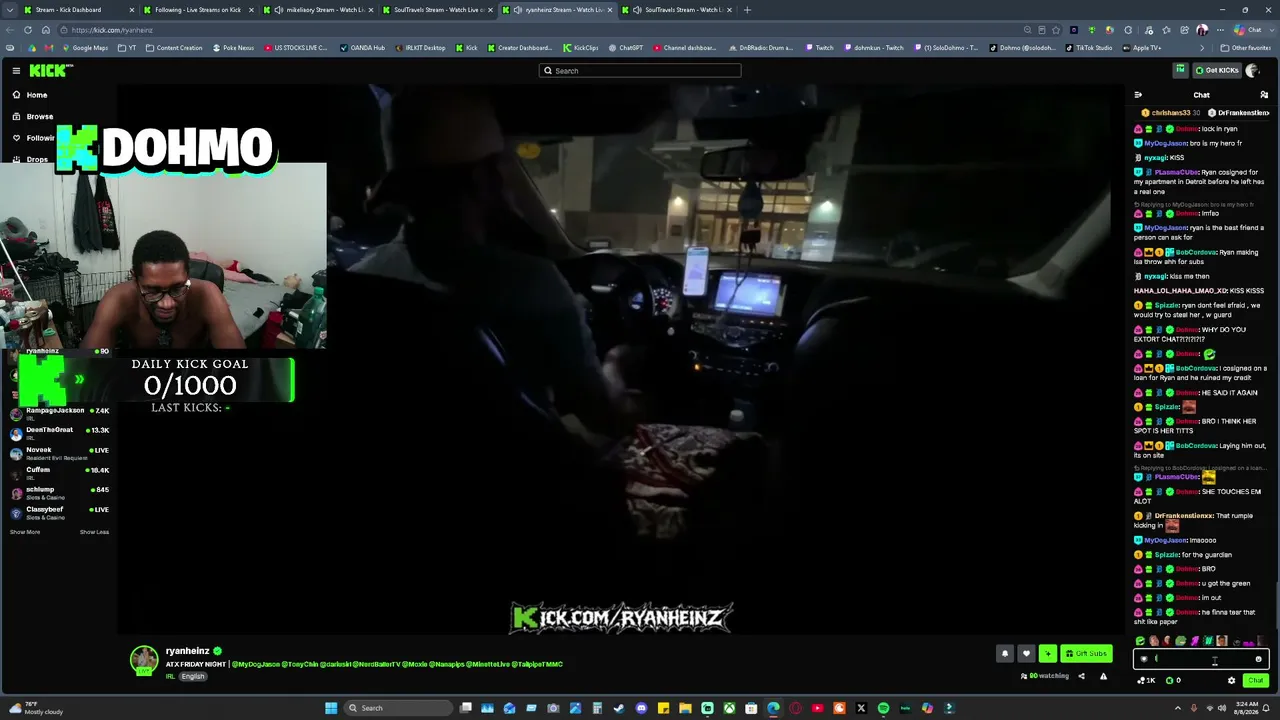
Task: Click the weather widget on taskbar
Action: tap(35, 708)
